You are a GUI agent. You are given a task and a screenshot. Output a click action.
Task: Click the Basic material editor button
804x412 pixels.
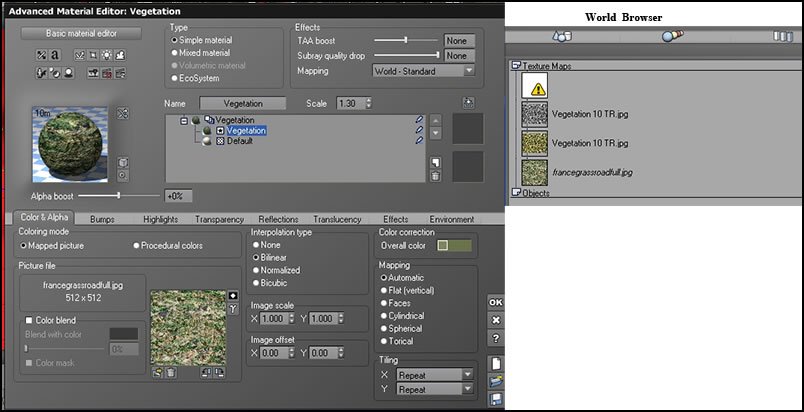pyautogui.click(x=82, y=33)
